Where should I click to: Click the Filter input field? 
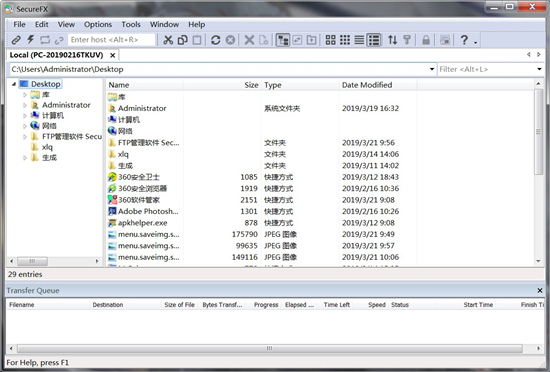point(487,69)
